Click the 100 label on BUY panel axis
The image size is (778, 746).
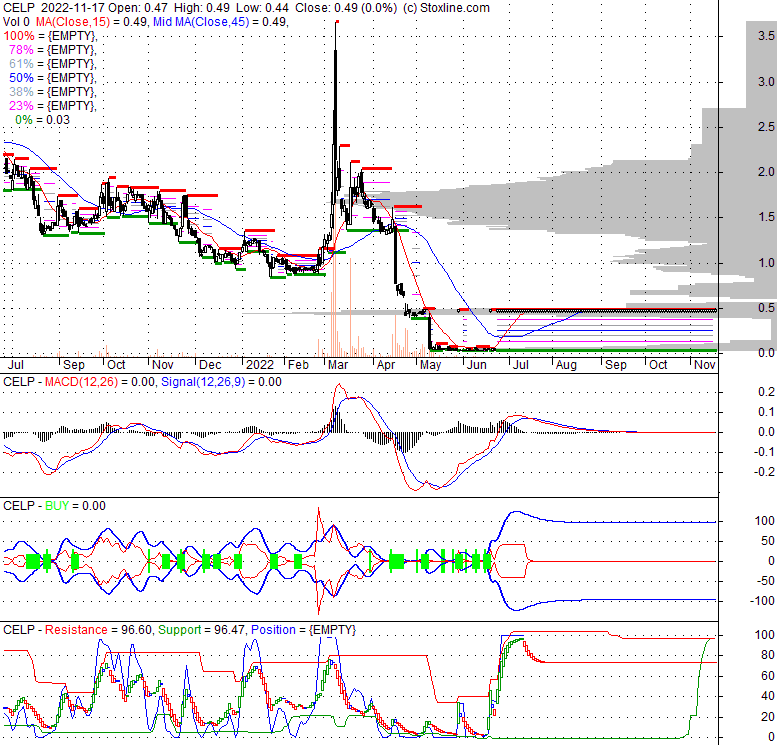coord(765,520)
